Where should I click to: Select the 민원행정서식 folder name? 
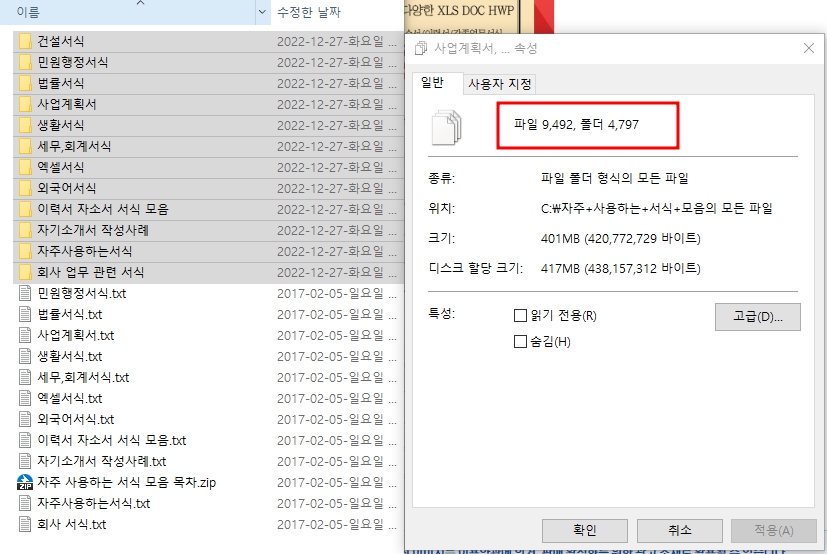pyautogui.click(x=73, y=62)
